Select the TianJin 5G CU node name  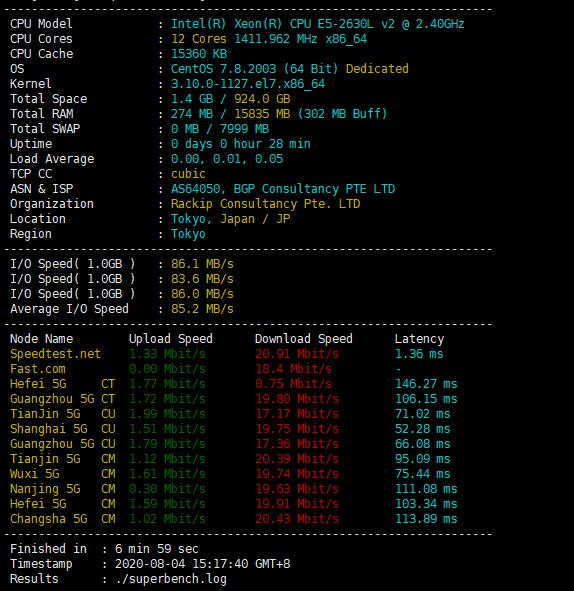[x=63, y=414]
